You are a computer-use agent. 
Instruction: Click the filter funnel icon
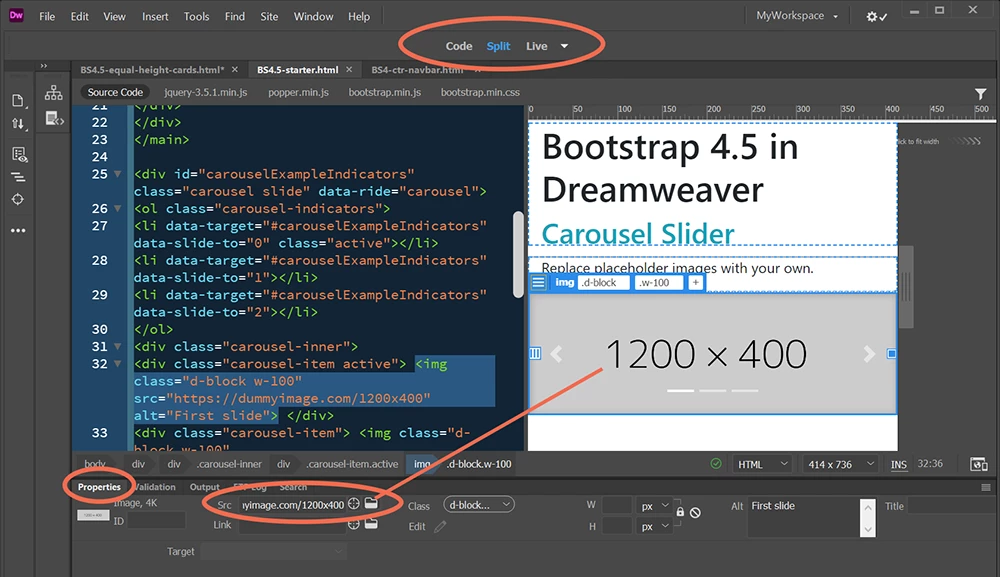[x=980, y=94]
